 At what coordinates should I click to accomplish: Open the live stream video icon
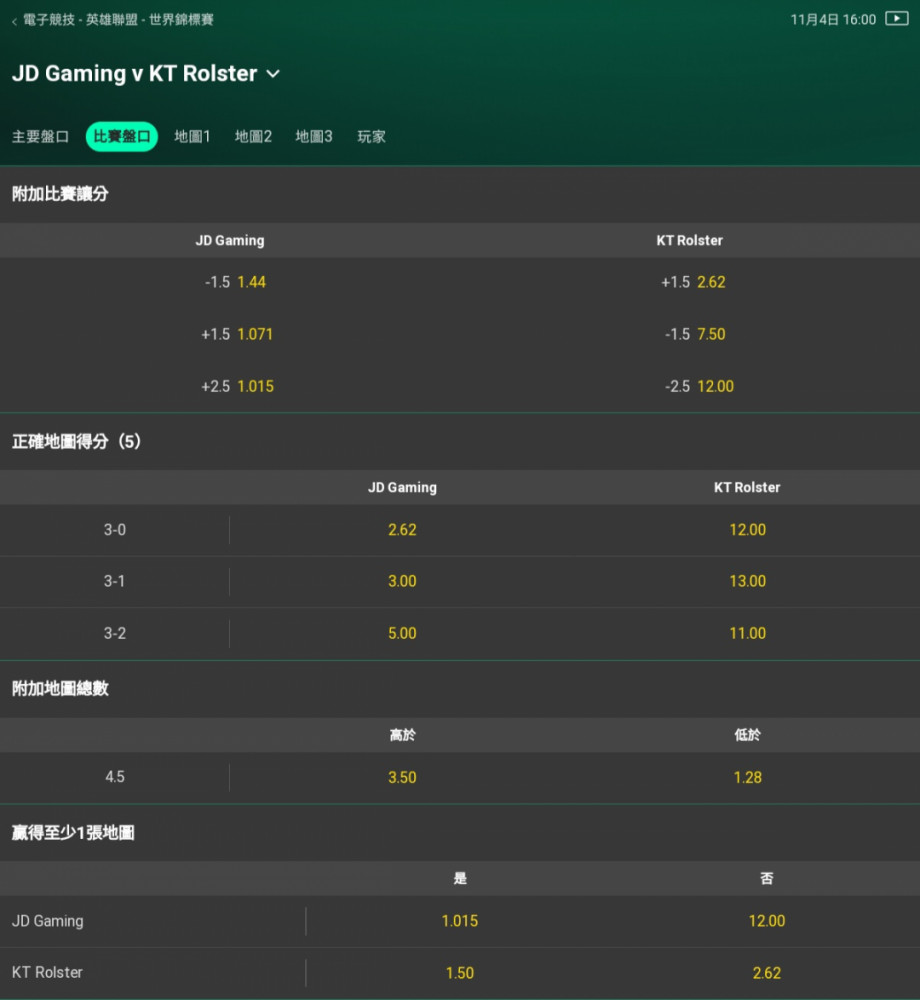click(x=896, y=18)
